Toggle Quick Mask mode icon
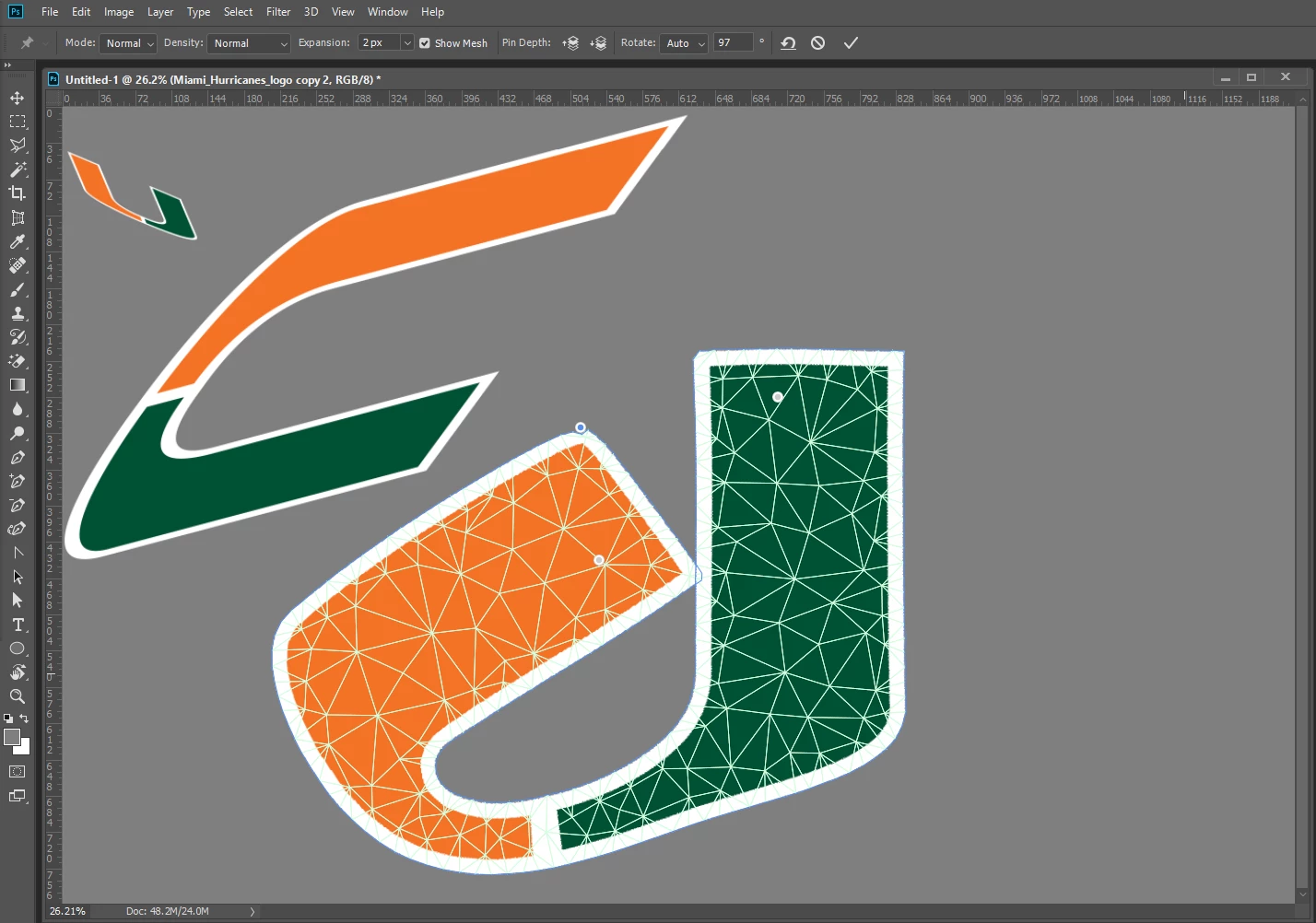Screen dimensions: 1316x923 tap(18, 772)
